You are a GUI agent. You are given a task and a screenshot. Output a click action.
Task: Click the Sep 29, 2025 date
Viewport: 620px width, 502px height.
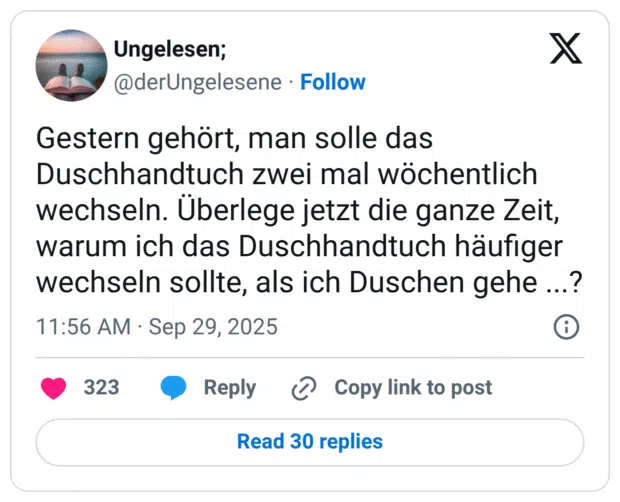[x=213, y=327]
